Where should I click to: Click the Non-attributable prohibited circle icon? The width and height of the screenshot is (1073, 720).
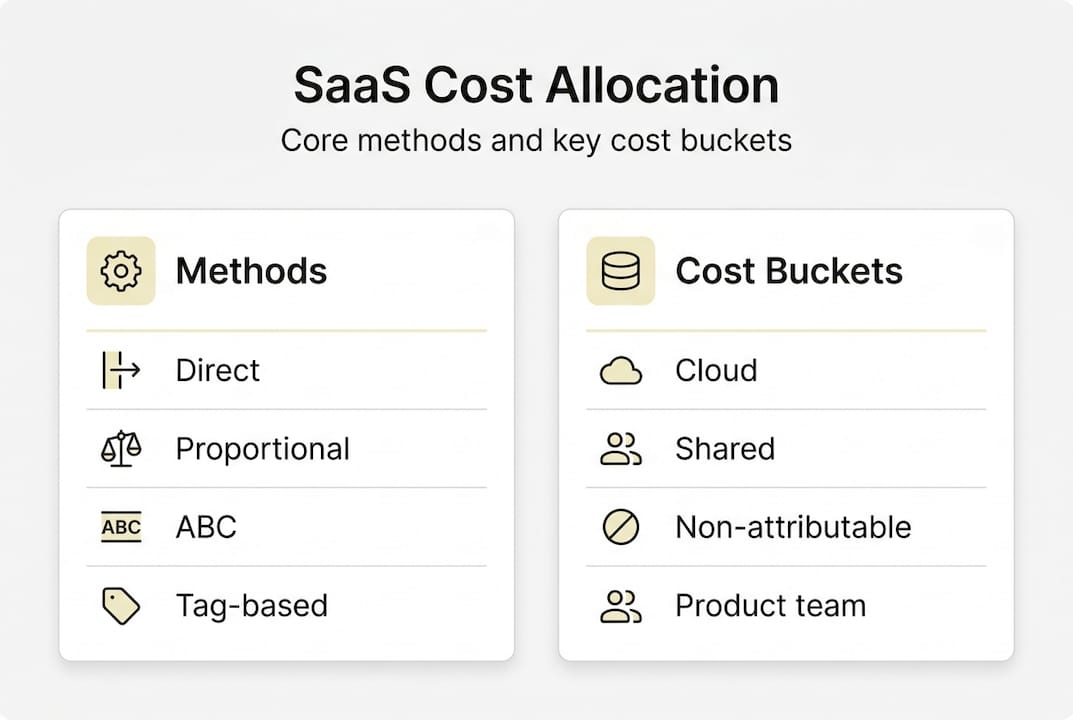tap(621, 527)
